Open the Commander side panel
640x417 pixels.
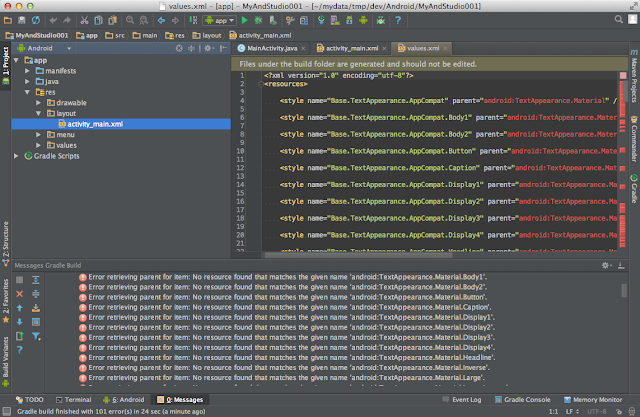(x=634, y=139)
